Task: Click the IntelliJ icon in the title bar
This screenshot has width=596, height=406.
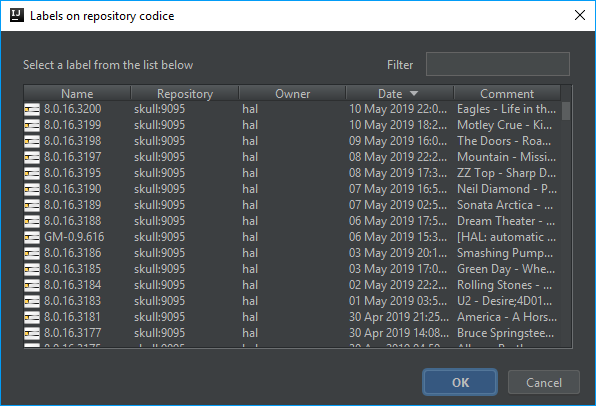Action: 17,16
